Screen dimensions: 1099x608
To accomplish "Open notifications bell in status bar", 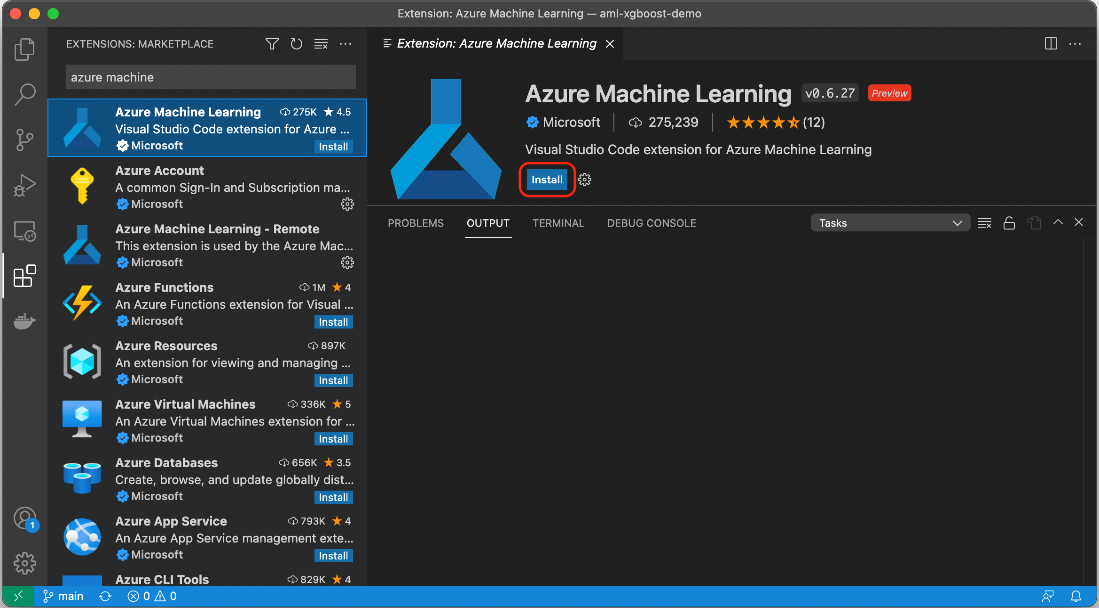I will click(x=1076, y=597).
